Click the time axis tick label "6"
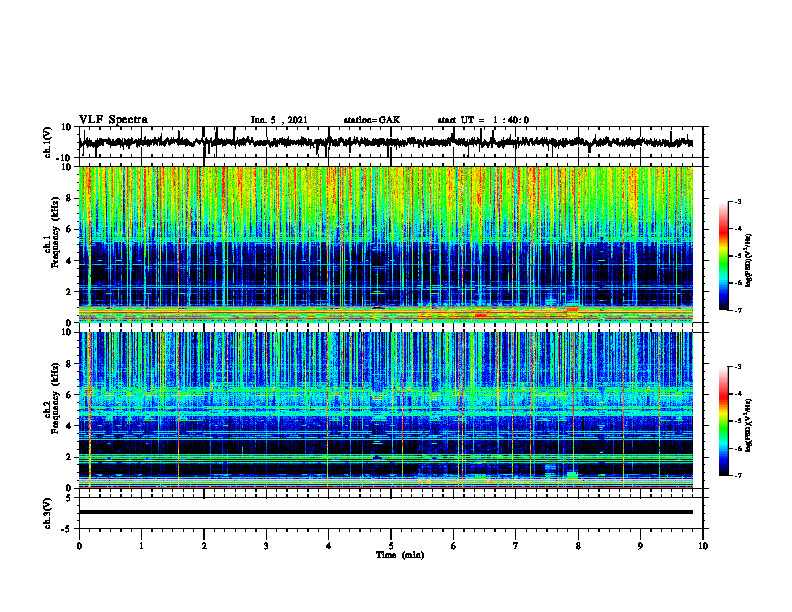 [454, 546]
